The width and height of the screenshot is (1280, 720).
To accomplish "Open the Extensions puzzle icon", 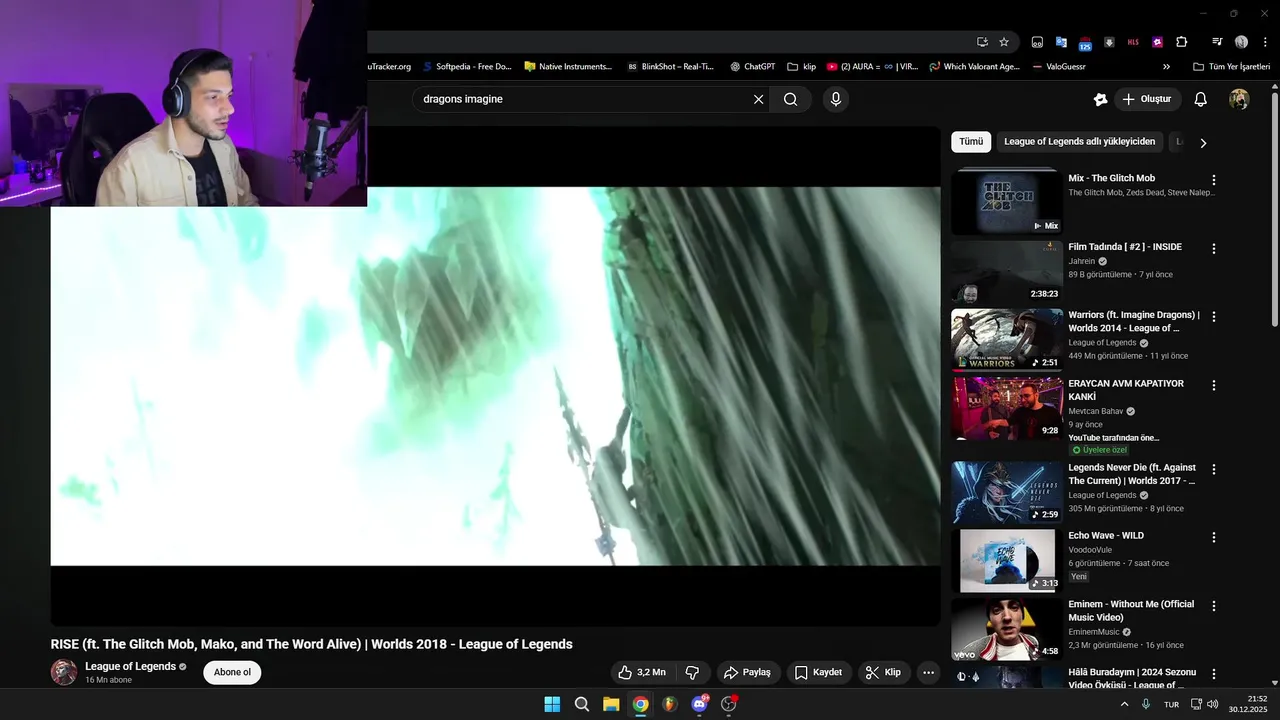I will 1181,42.
